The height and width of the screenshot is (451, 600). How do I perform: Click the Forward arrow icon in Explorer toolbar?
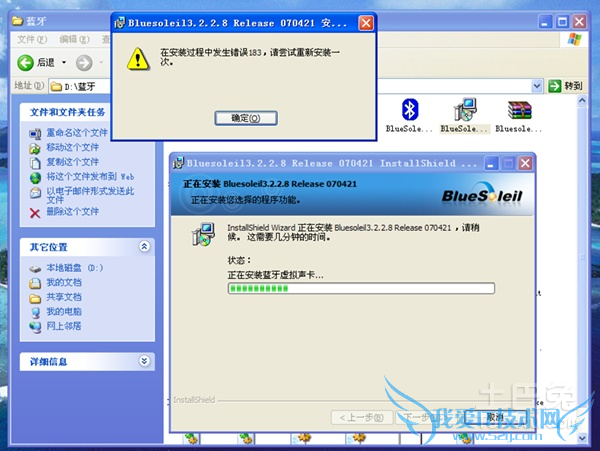tap(84, 63)
